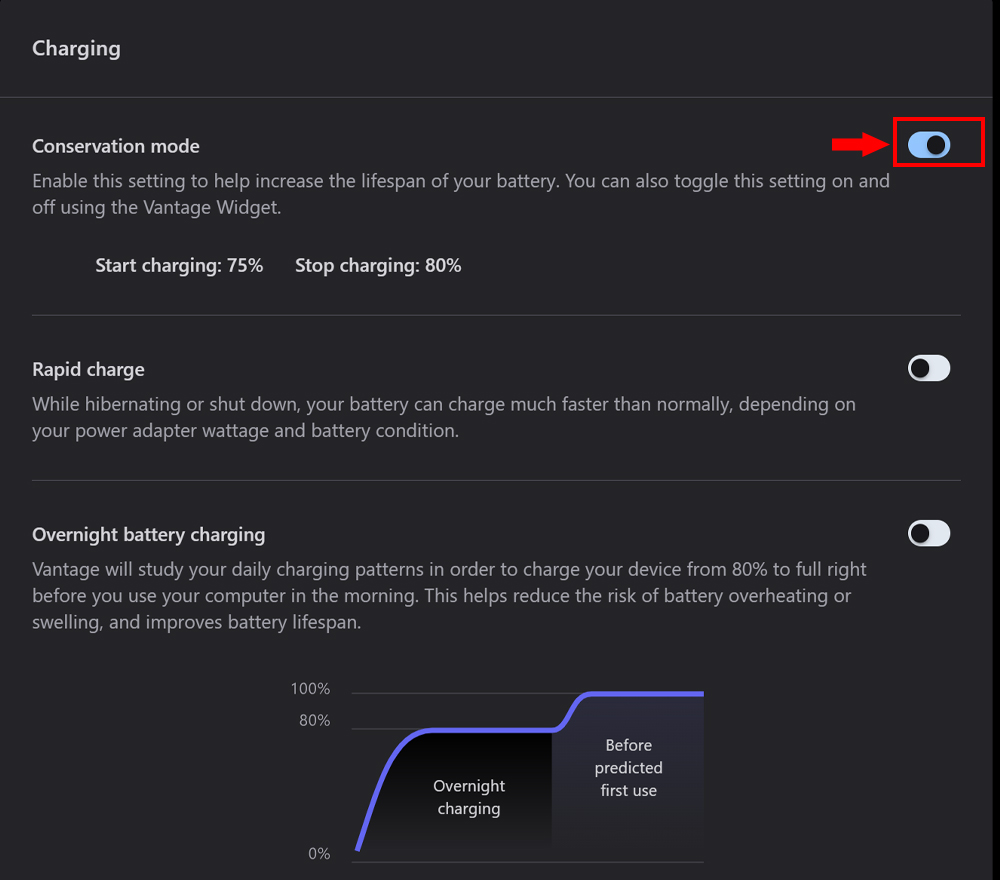Click the Charging section heading

tap(76, 48)
